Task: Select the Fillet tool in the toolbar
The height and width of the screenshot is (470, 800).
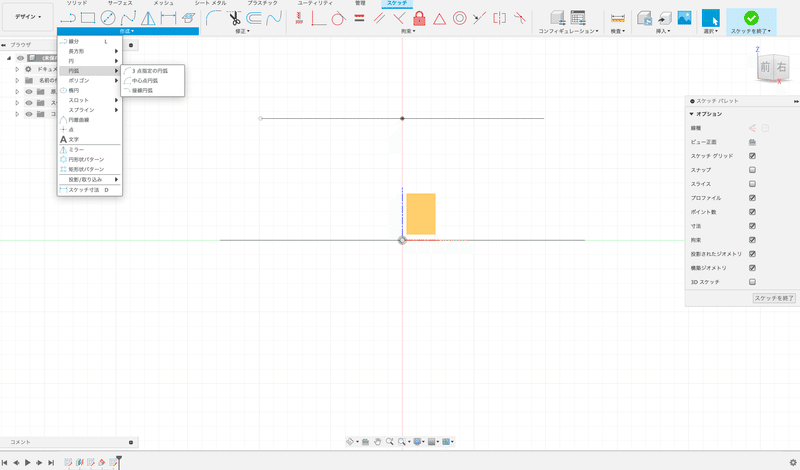Action: [x=213, y=18]
